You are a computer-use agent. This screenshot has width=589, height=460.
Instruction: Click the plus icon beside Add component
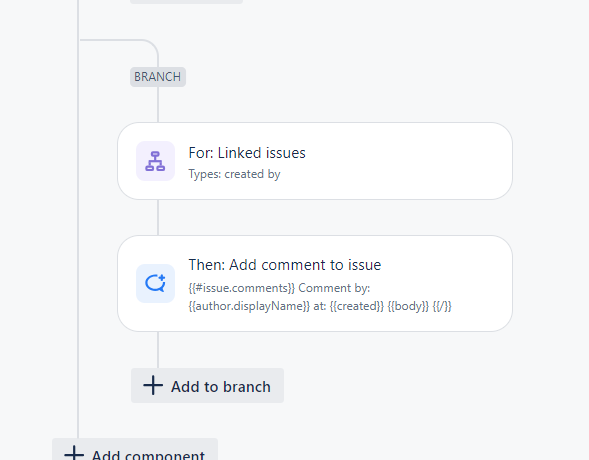(74, 454)
